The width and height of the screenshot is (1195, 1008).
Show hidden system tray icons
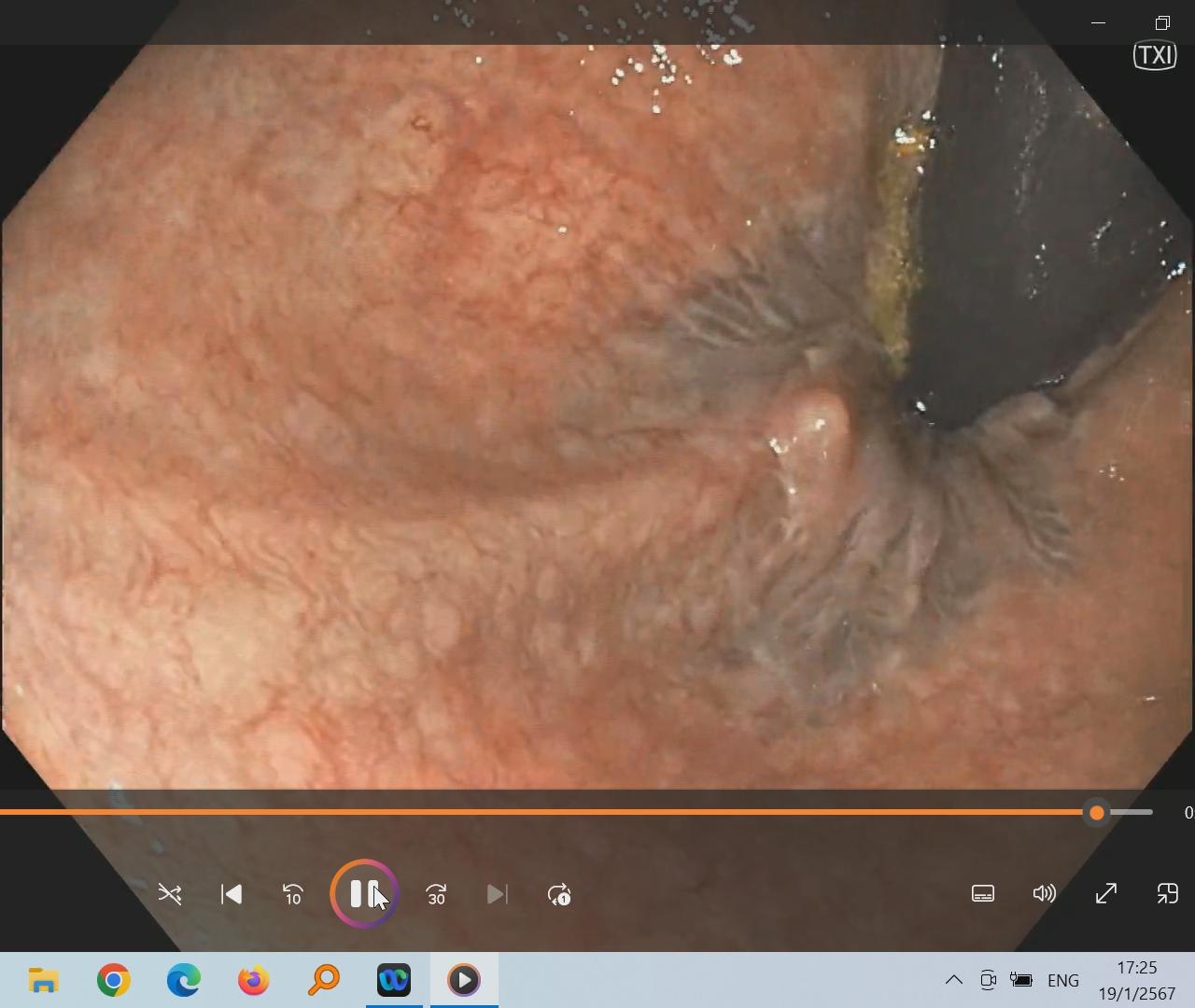[953, 980]
